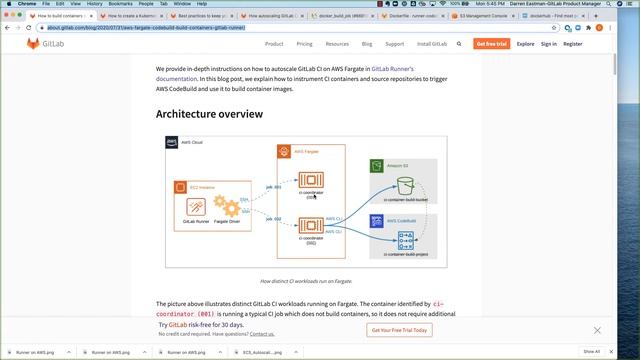Expand options for third Runner on AWS.png download
The image size is (640, 360).
(220, 352)
